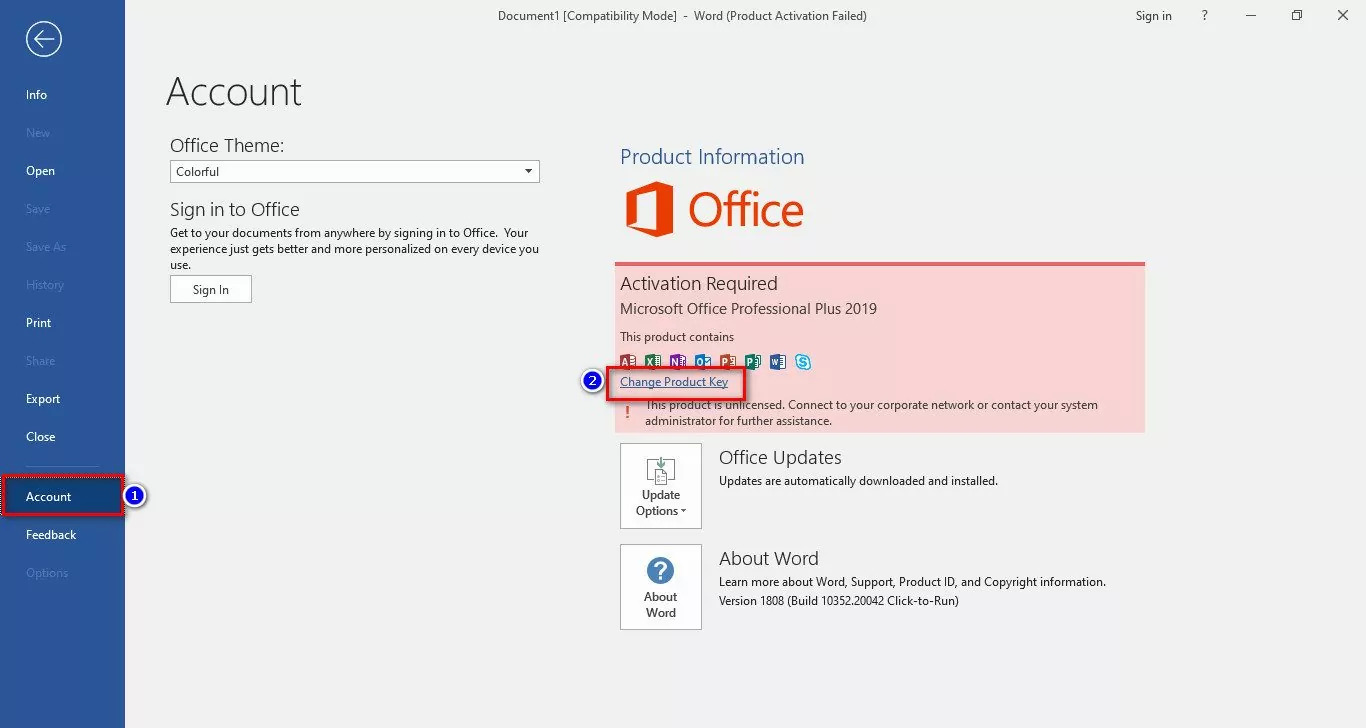Click the OneNote product icon
1366x728 pixels.
click(678, 362)
